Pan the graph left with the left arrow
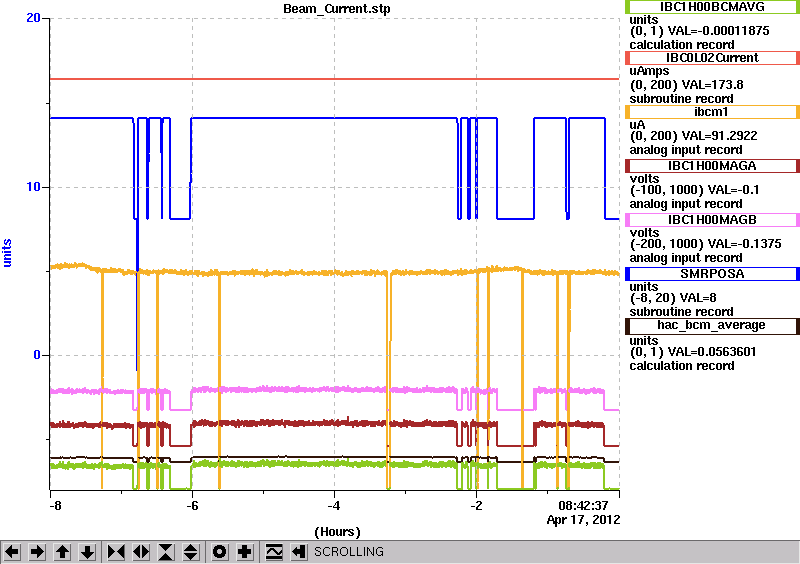 [12, 552]
